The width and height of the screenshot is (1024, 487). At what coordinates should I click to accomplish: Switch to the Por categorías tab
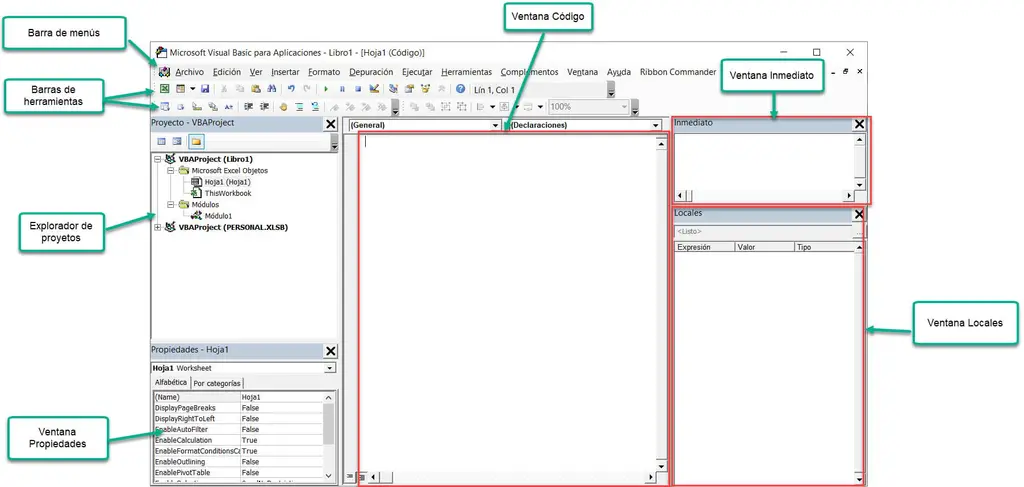(217, 383)
